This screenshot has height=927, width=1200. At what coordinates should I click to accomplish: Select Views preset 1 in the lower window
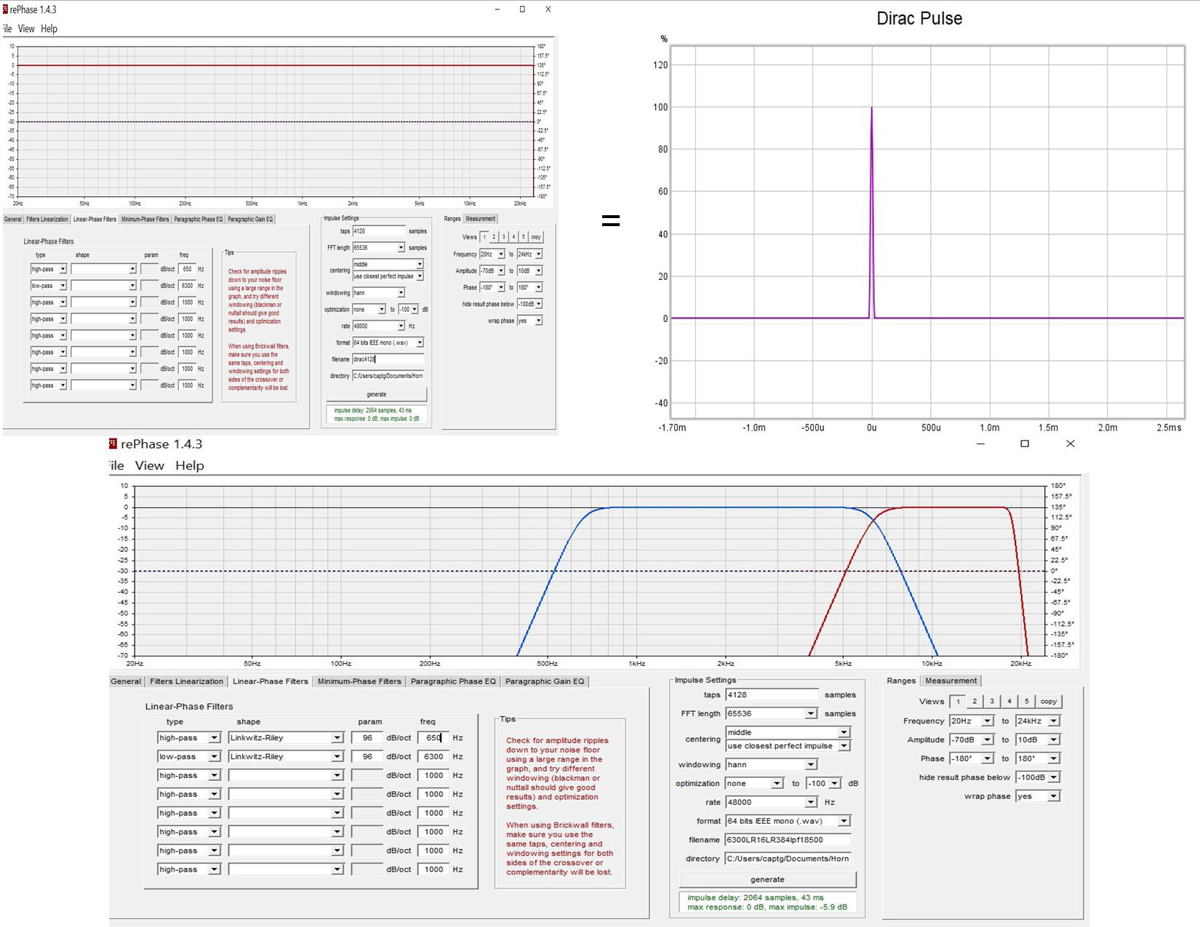(x=958, y=702)
